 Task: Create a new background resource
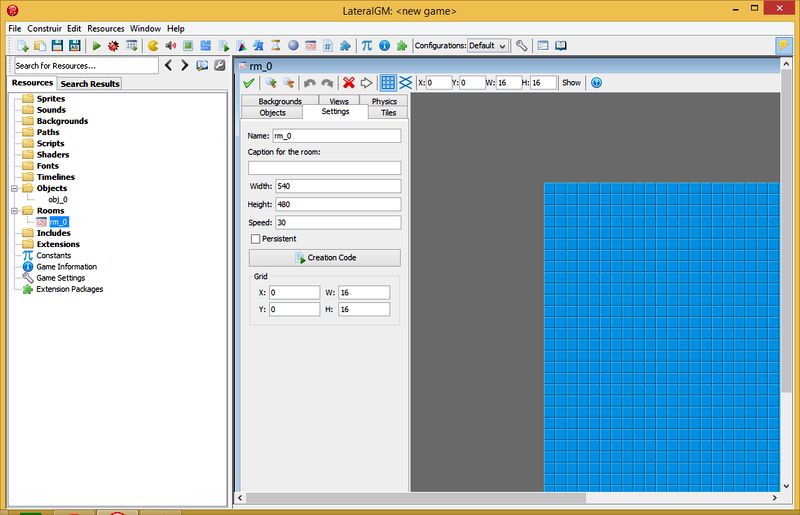point(188,46)
